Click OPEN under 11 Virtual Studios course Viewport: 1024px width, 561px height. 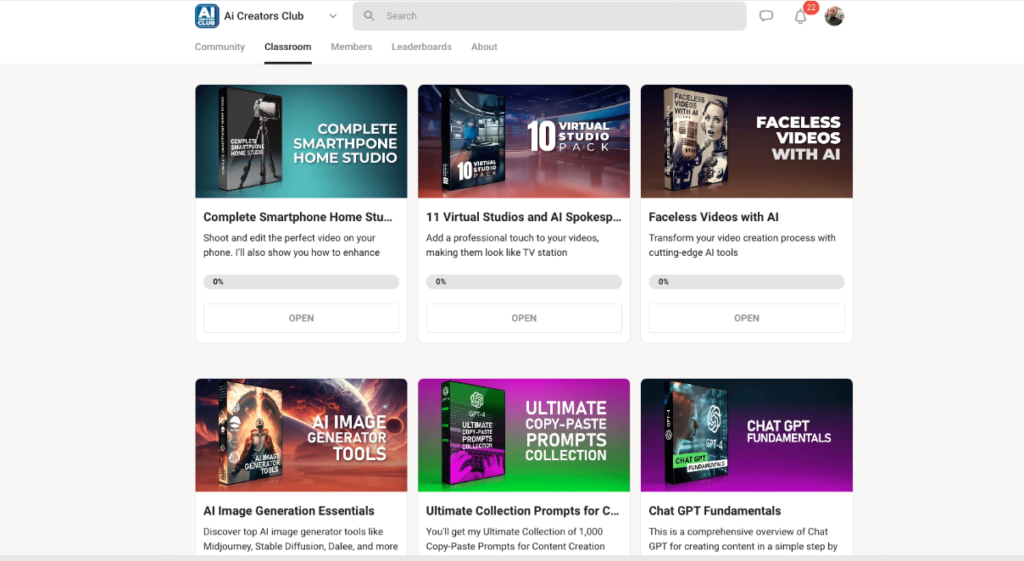coord(524,318)
